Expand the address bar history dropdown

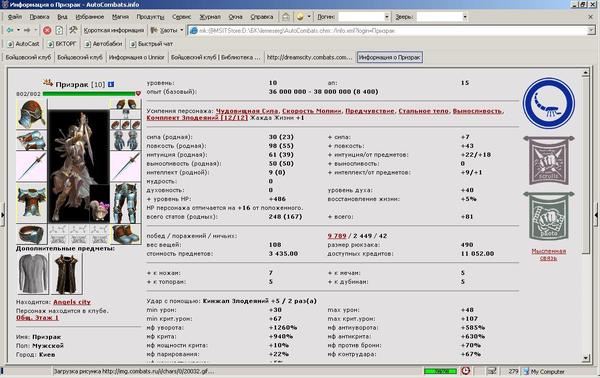click(591, 30)
